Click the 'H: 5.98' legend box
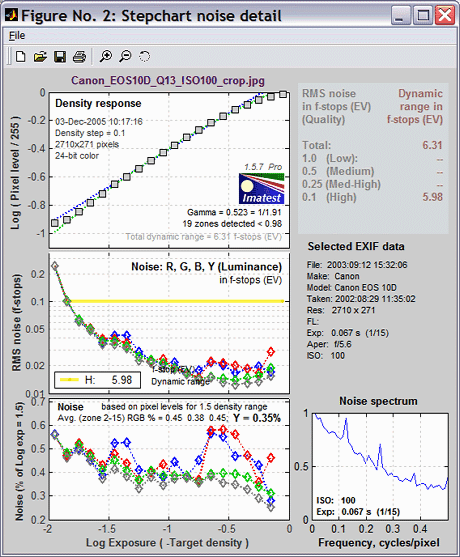Viewport: 460px width, 557px height. [97, 380]
